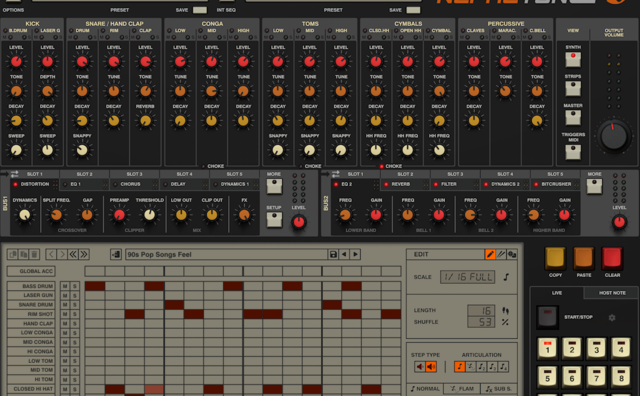Select the loud accent step type icon

[x=431, y=367]
